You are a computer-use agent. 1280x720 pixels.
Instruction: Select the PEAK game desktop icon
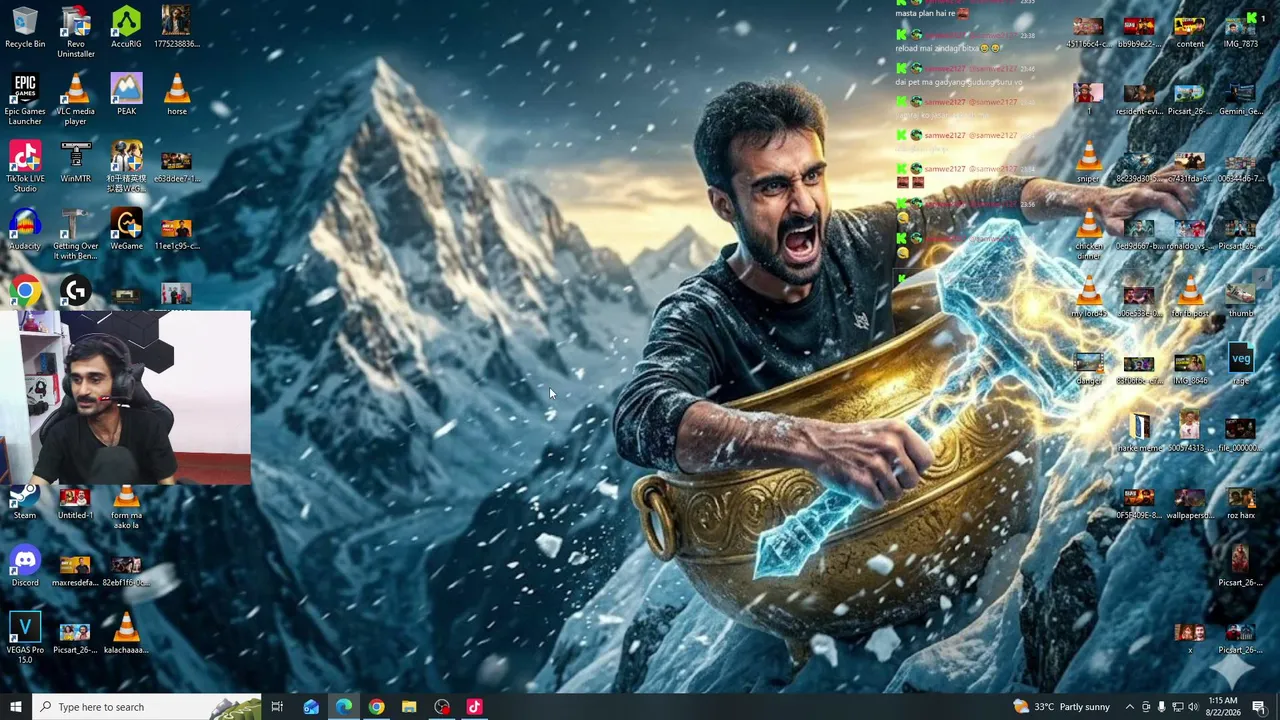click(x=126, y=94)
